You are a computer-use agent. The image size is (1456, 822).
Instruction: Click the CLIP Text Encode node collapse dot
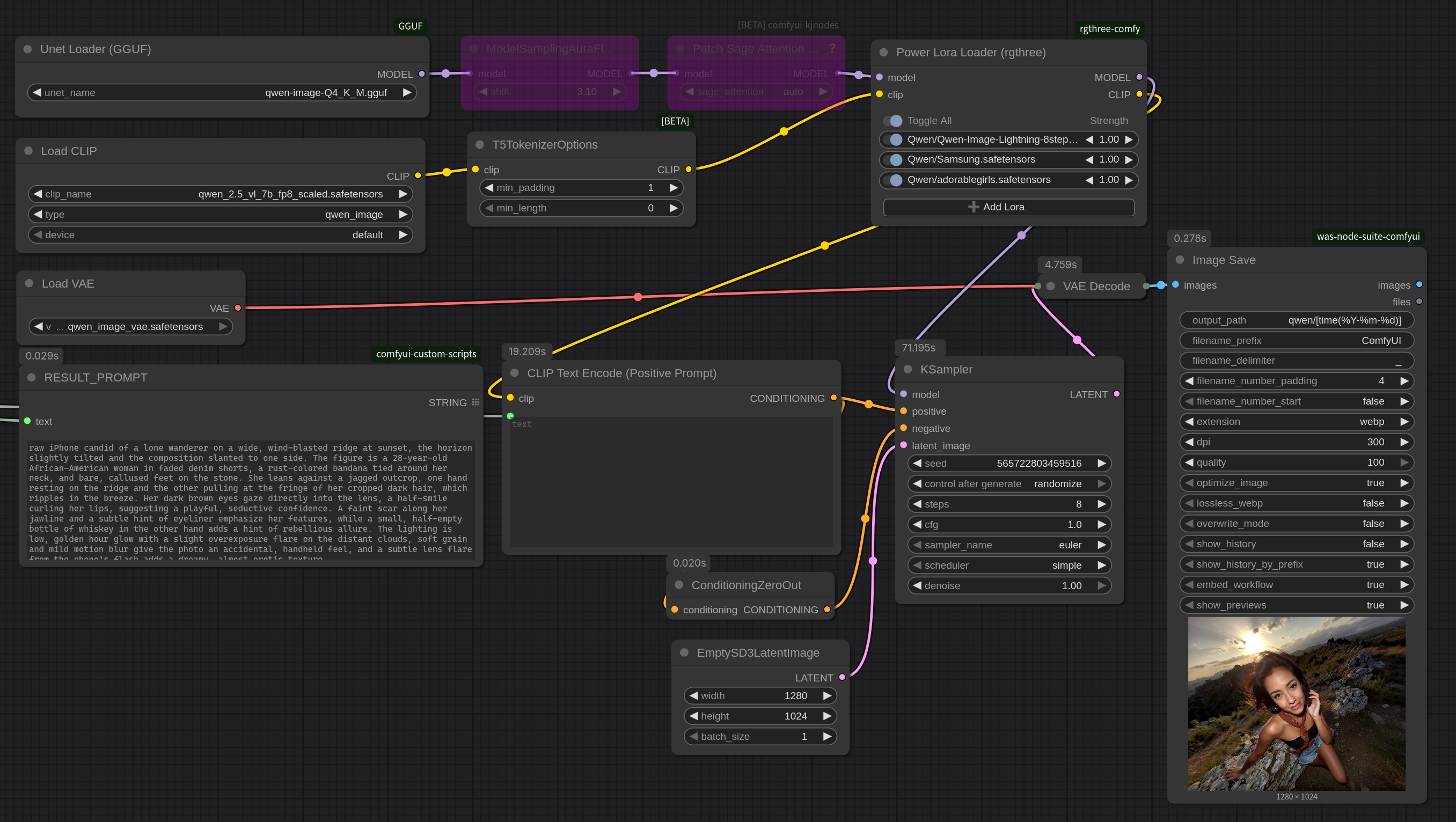click(514, 373)
